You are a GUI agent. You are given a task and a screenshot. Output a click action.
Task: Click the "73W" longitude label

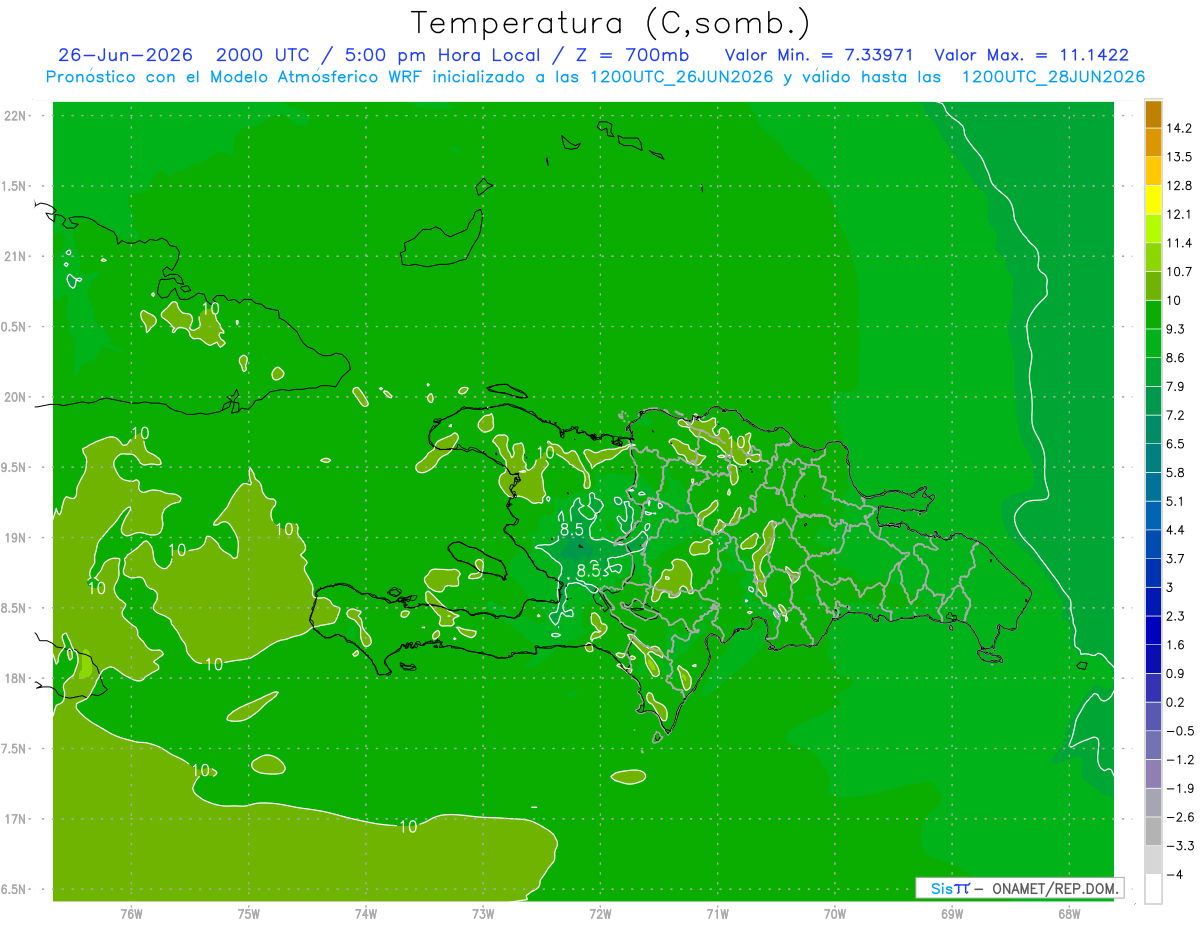click(x=483, y=913)
